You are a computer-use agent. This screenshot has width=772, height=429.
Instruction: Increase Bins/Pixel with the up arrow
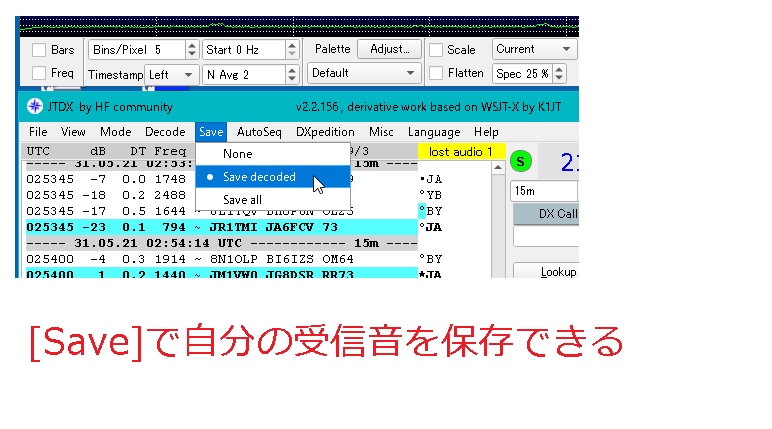pos(192,45)
